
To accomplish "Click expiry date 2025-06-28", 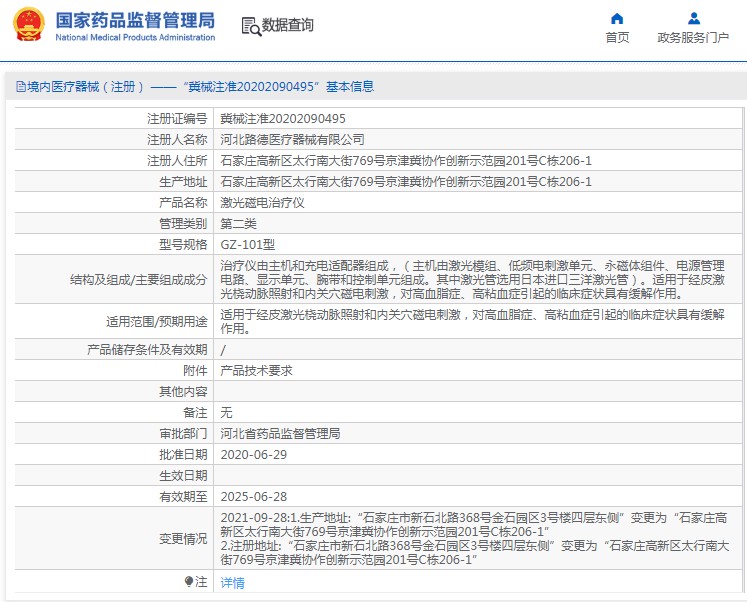I will point(253,497).
